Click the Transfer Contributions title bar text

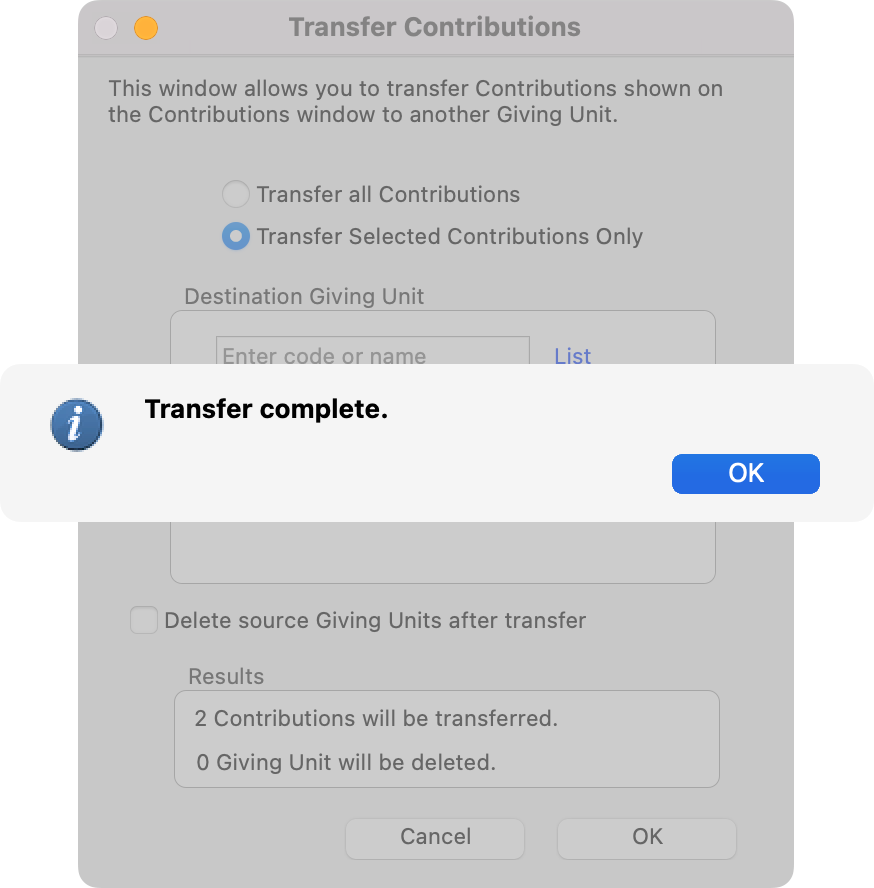coord(434,27)
